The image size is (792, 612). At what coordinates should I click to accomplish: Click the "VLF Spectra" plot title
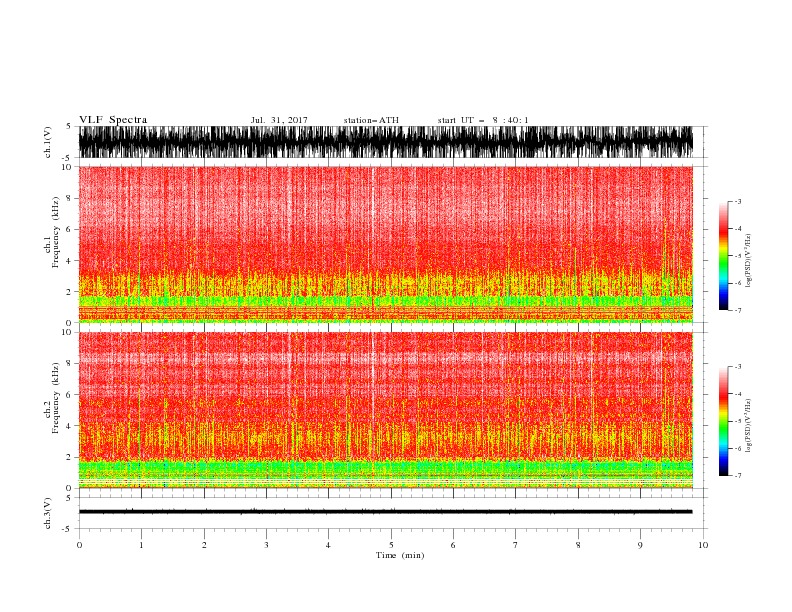click(113, 120)
